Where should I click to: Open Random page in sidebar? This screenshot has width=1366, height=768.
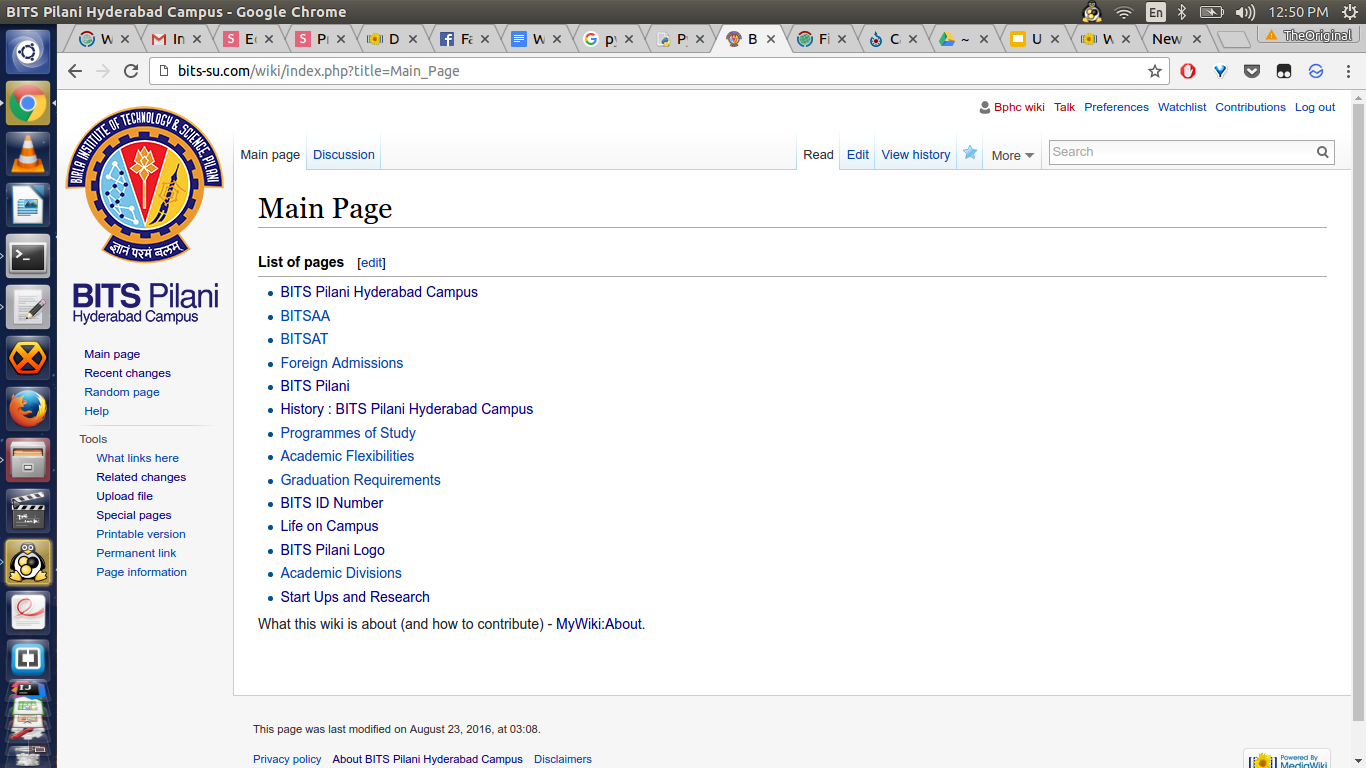(122, 392)
